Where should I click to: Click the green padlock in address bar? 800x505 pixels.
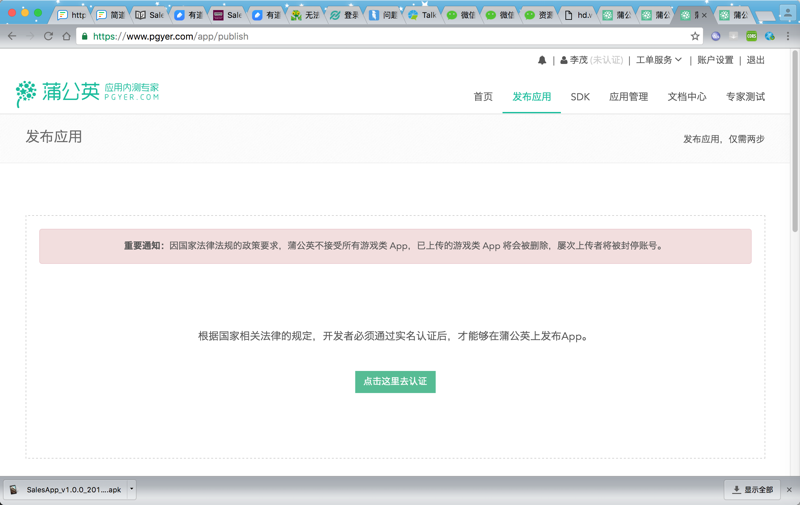85,36
